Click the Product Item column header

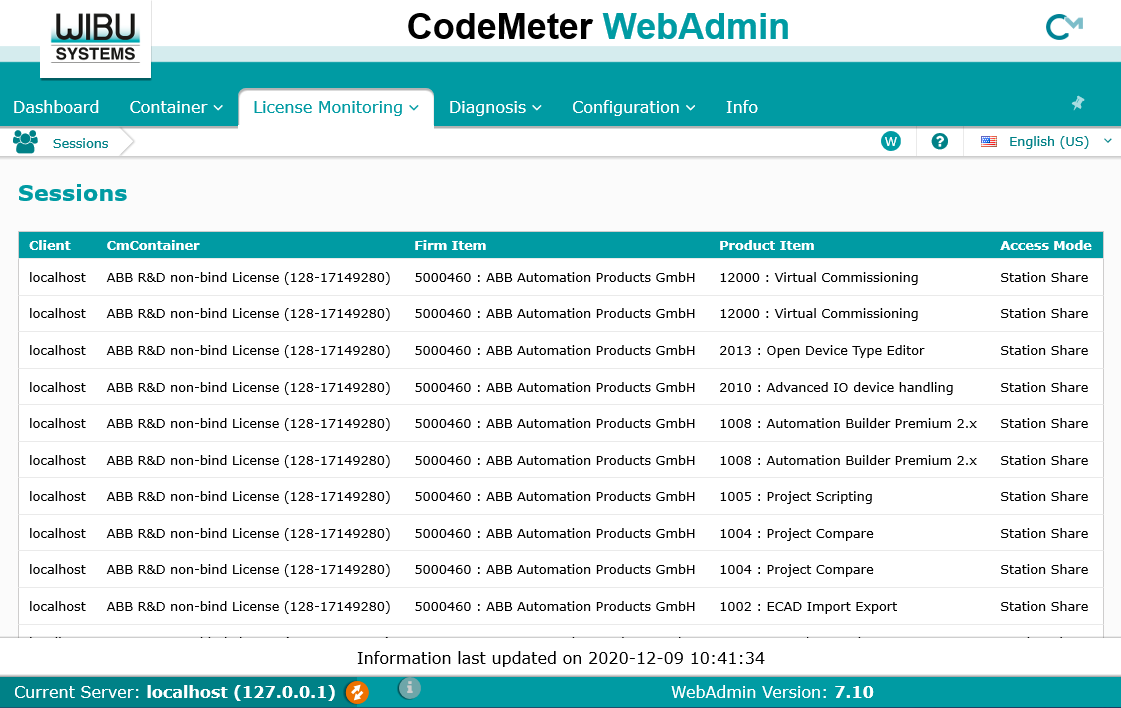click(766, 245)
